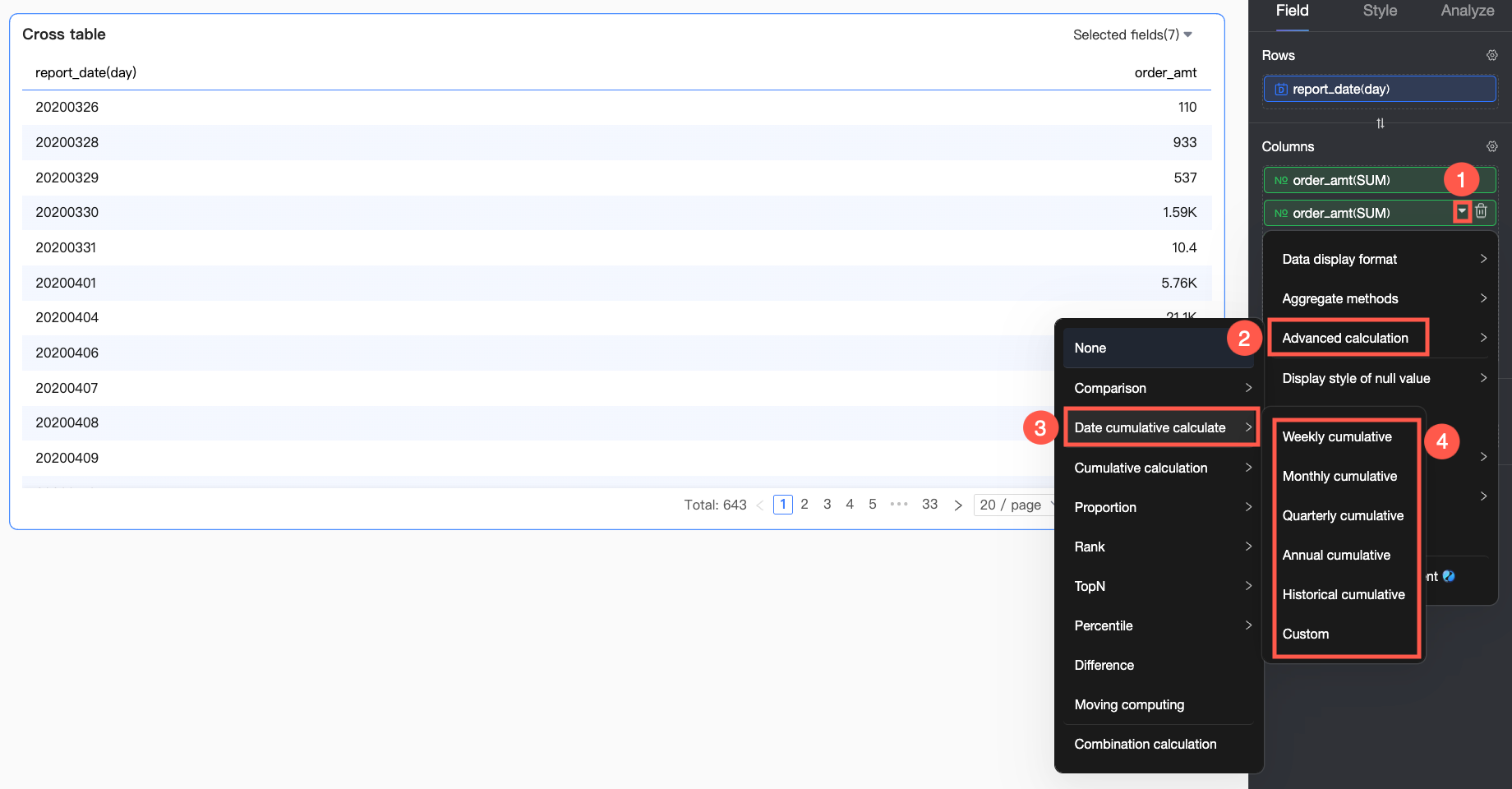Open Aggregate methods submenu
This screenshot has width=1512, height=789.
point(1384,298)
